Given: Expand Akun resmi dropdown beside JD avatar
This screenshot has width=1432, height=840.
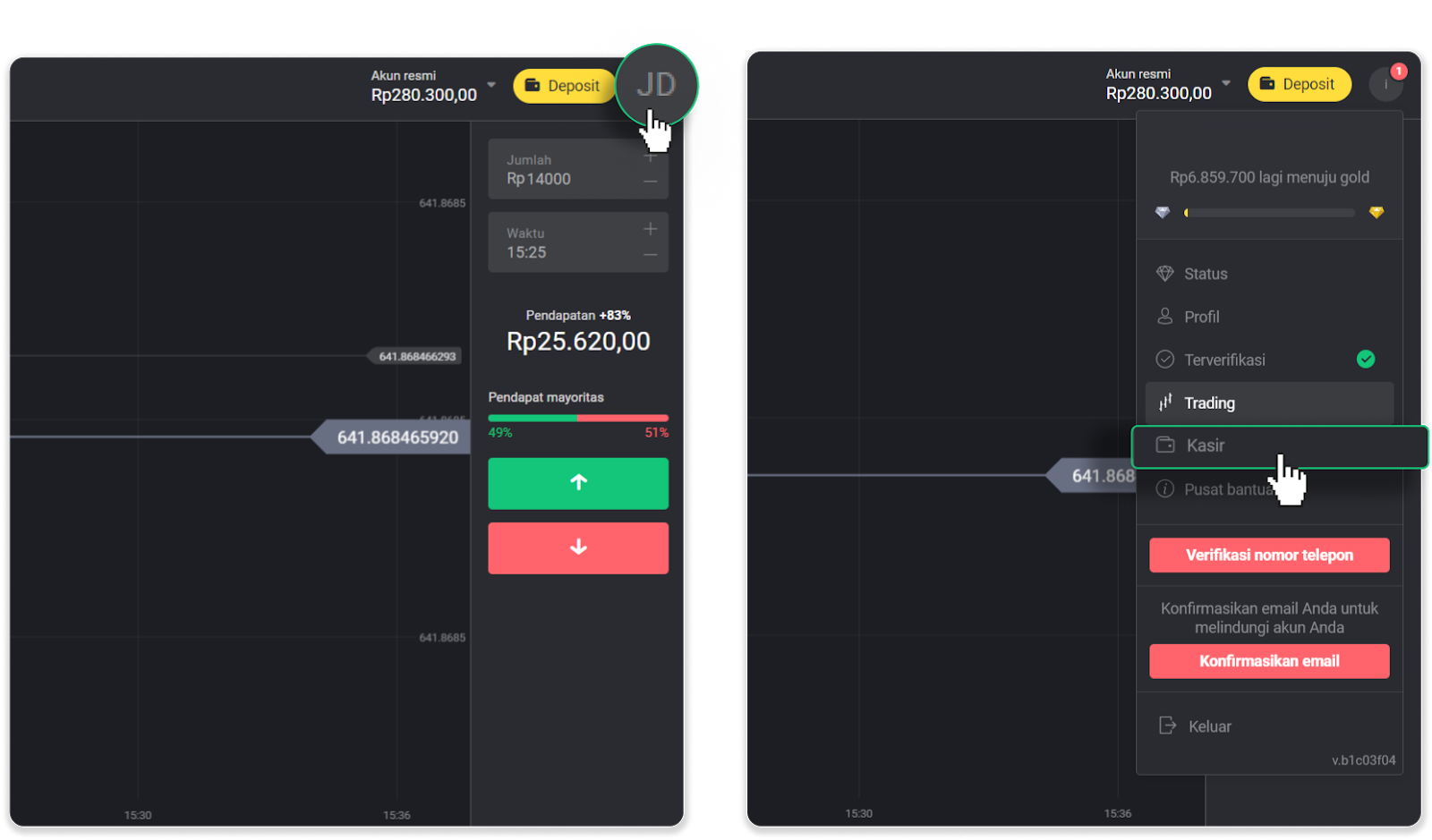Looking at the screenshot, I should click(x=491, y=85).
